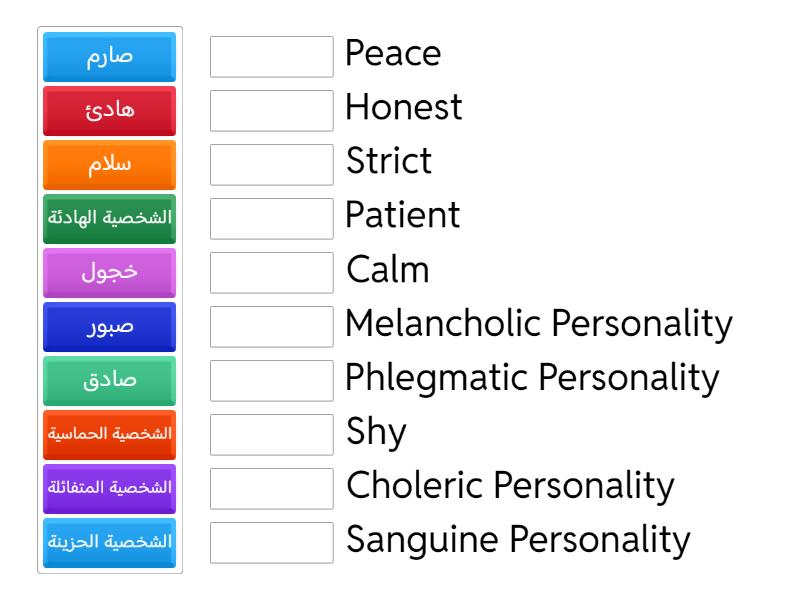Image resolution: width=800 pixels, height=600 pixels.
Task: Select the سلام tile
Action: click(x=110, y=165)
